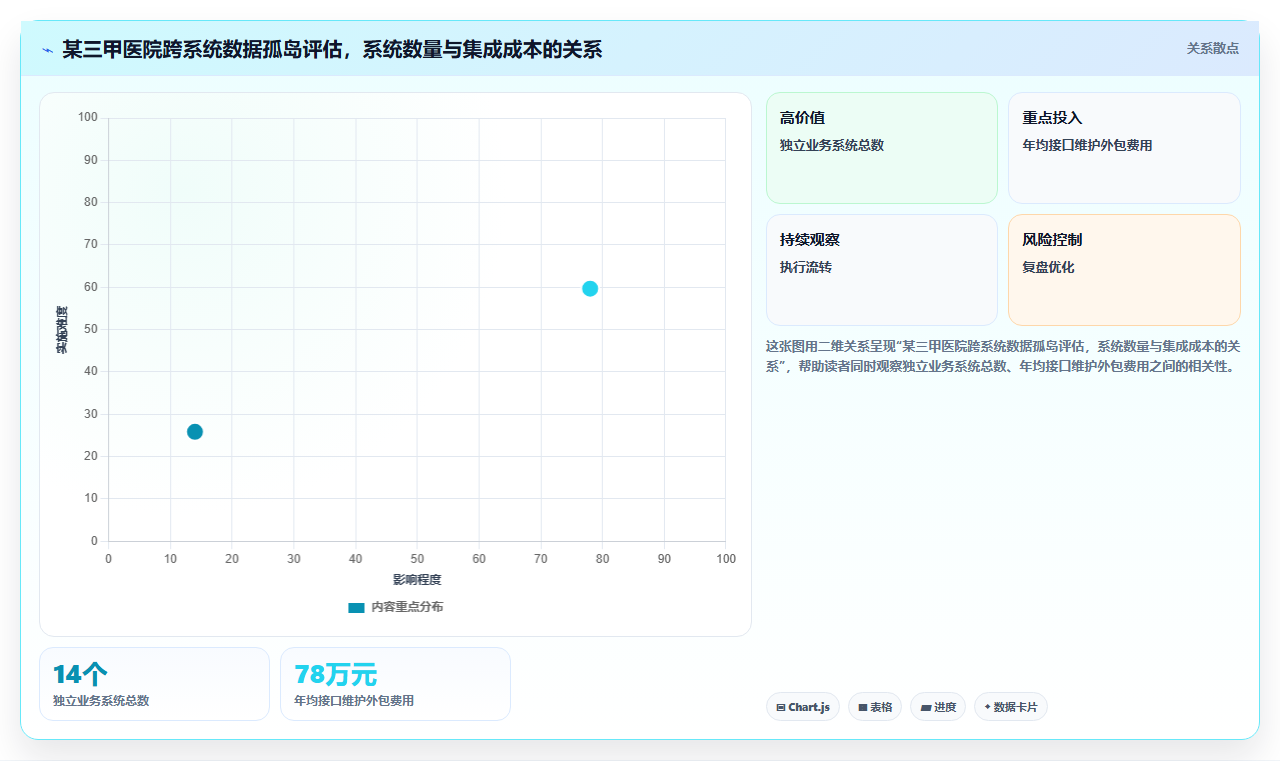Viewport: 1280px width, 761px height.
Task: Click 执行流转 text in 持续观察 card
Action: coord(806,268)
